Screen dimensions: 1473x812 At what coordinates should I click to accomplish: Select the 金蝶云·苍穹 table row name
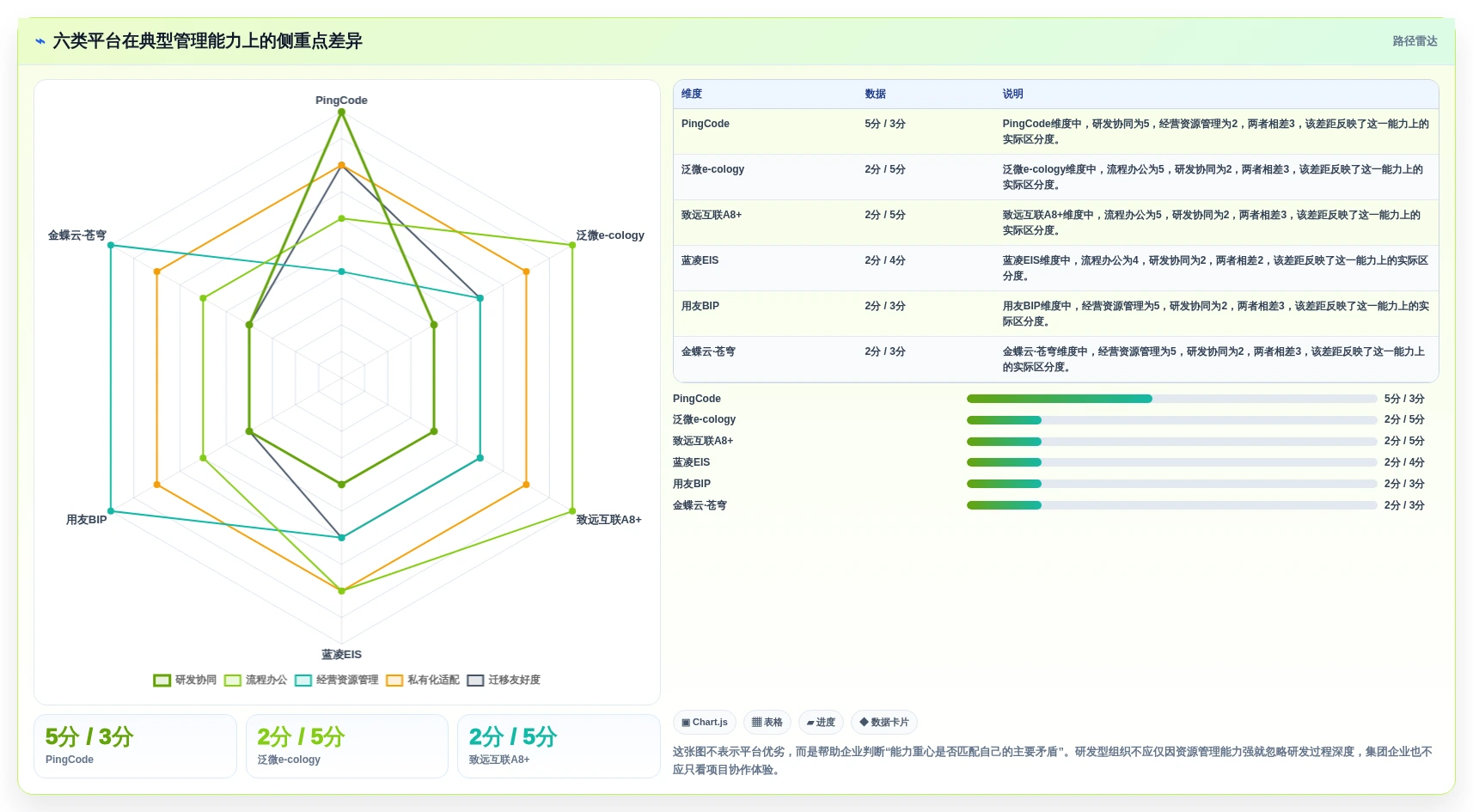click(x=708, y=351)
